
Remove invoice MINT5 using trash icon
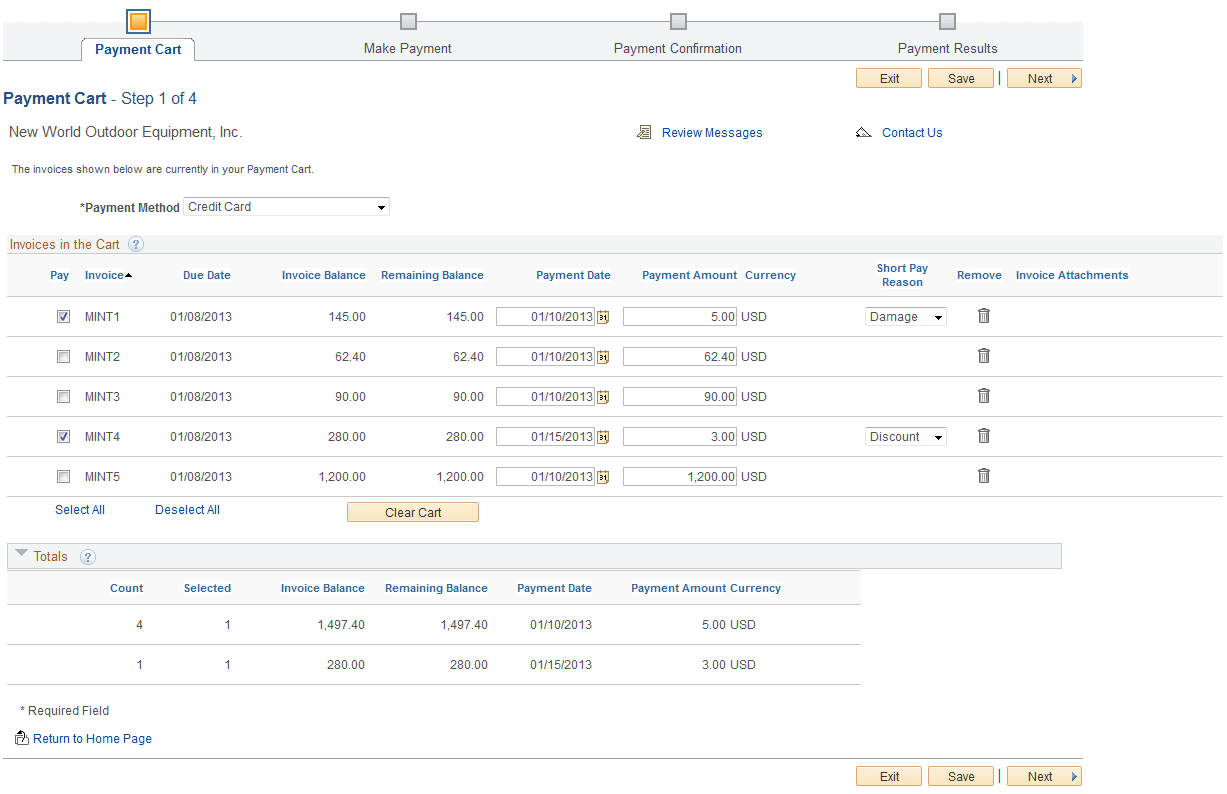(x=983, y=476)
